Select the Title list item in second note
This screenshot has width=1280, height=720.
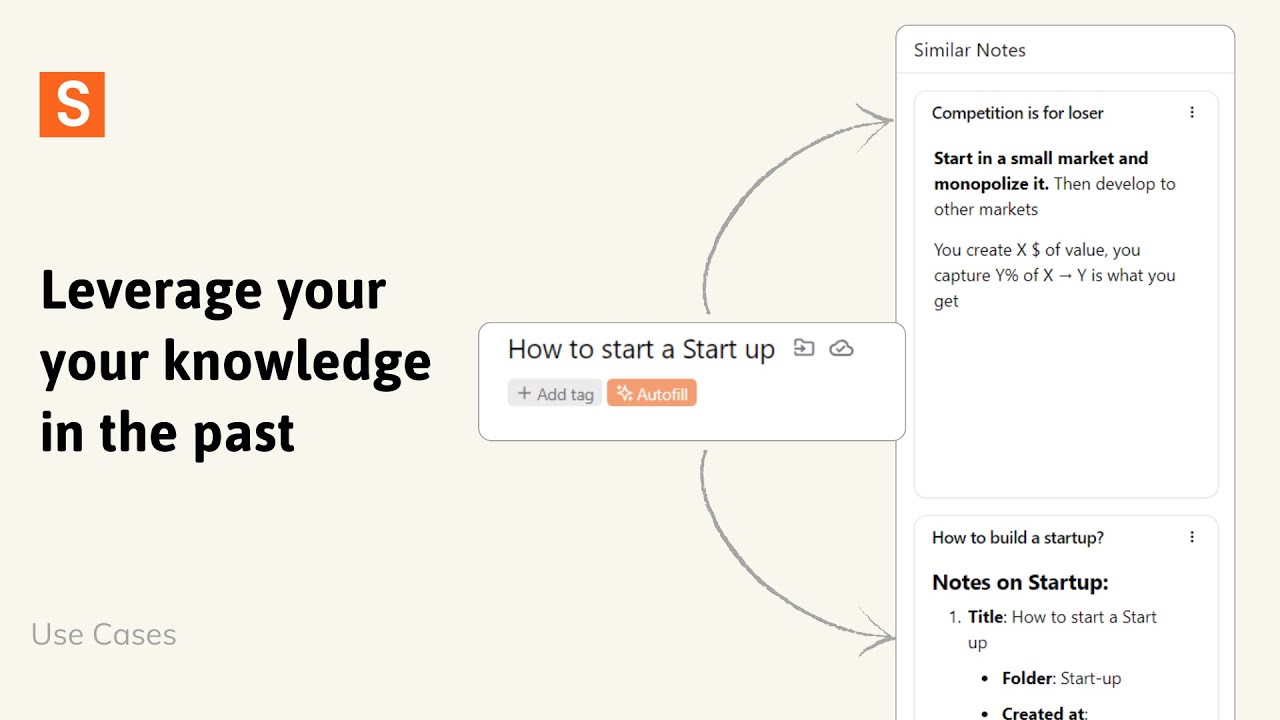pyautogui.click(x=1061, y=629)
